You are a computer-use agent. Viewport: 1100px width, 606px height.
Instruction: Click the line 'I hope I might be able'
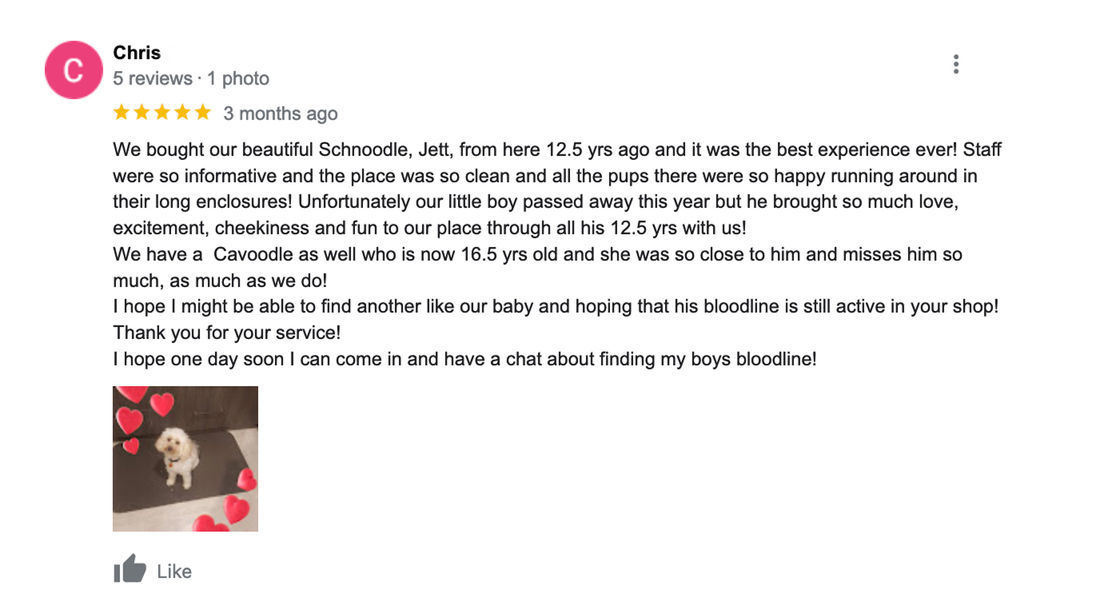coord(556,307)
